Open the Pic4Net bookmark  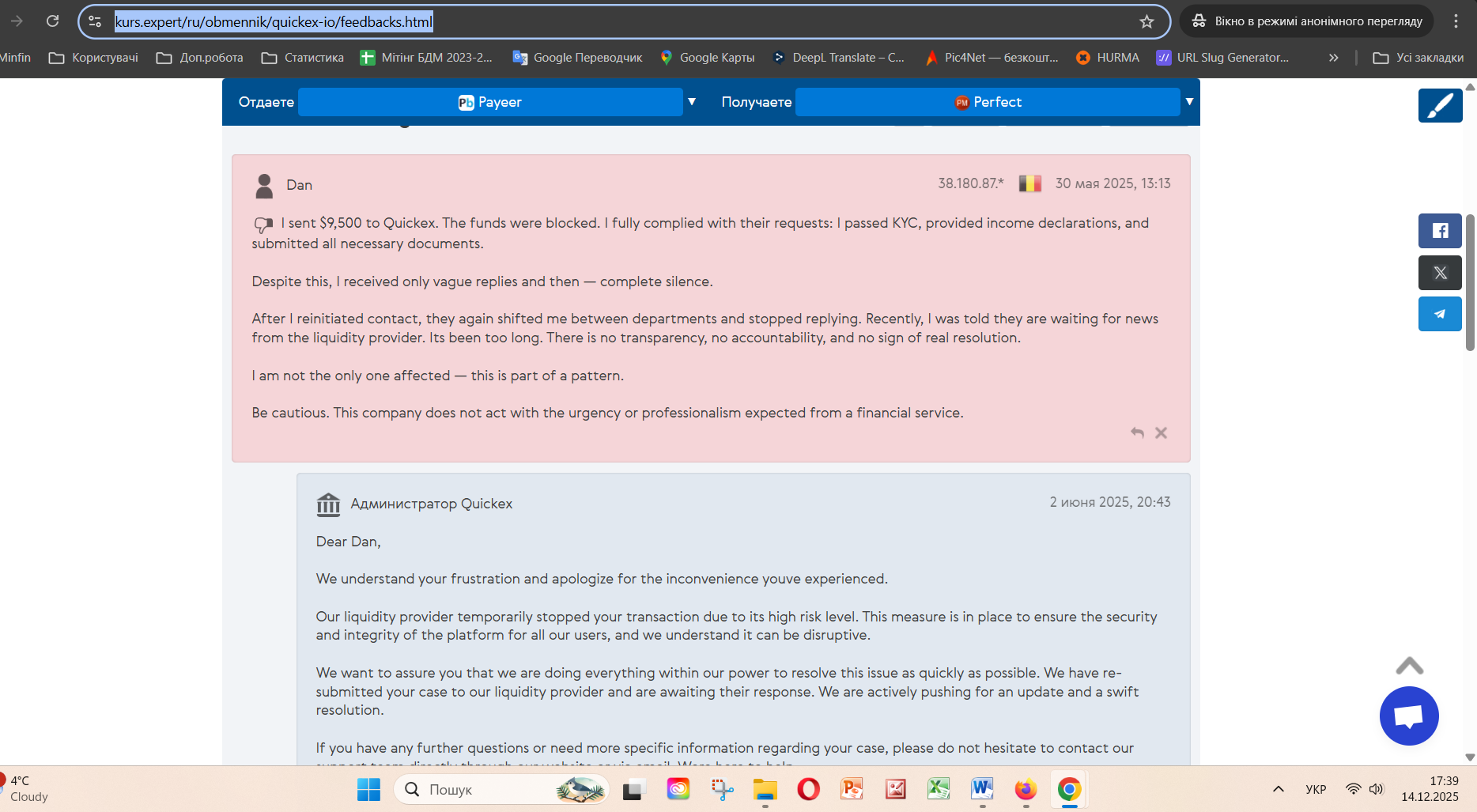992,58
